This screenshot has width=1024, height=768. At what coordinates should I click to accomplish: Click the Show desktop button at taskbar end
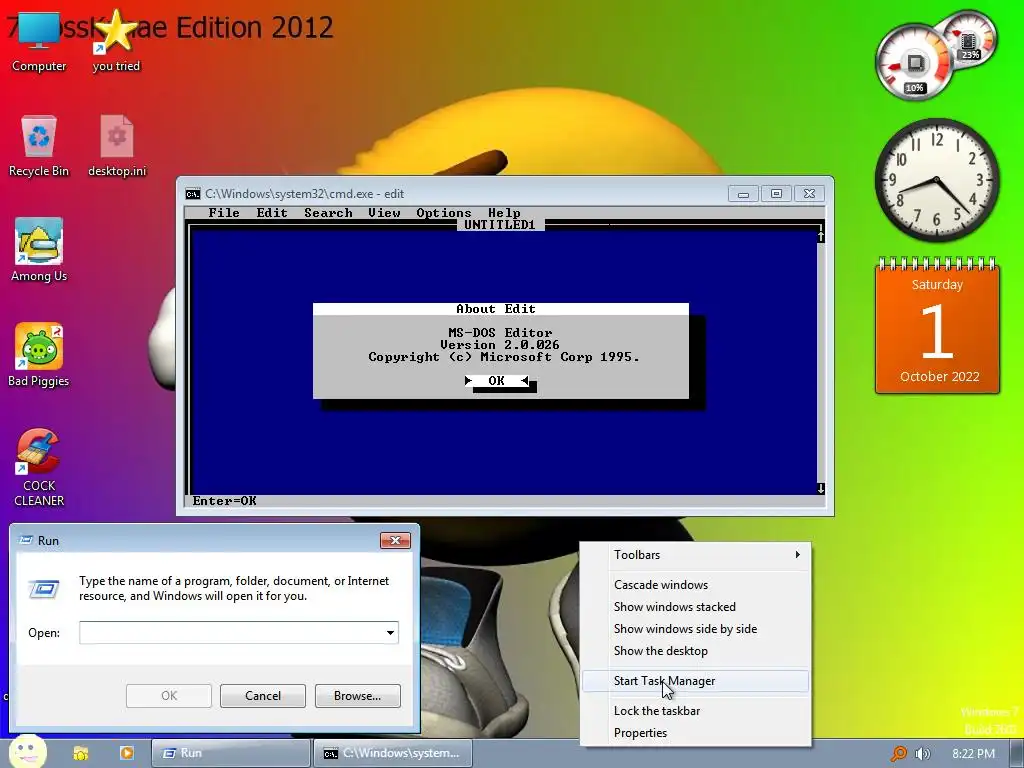1016,754
